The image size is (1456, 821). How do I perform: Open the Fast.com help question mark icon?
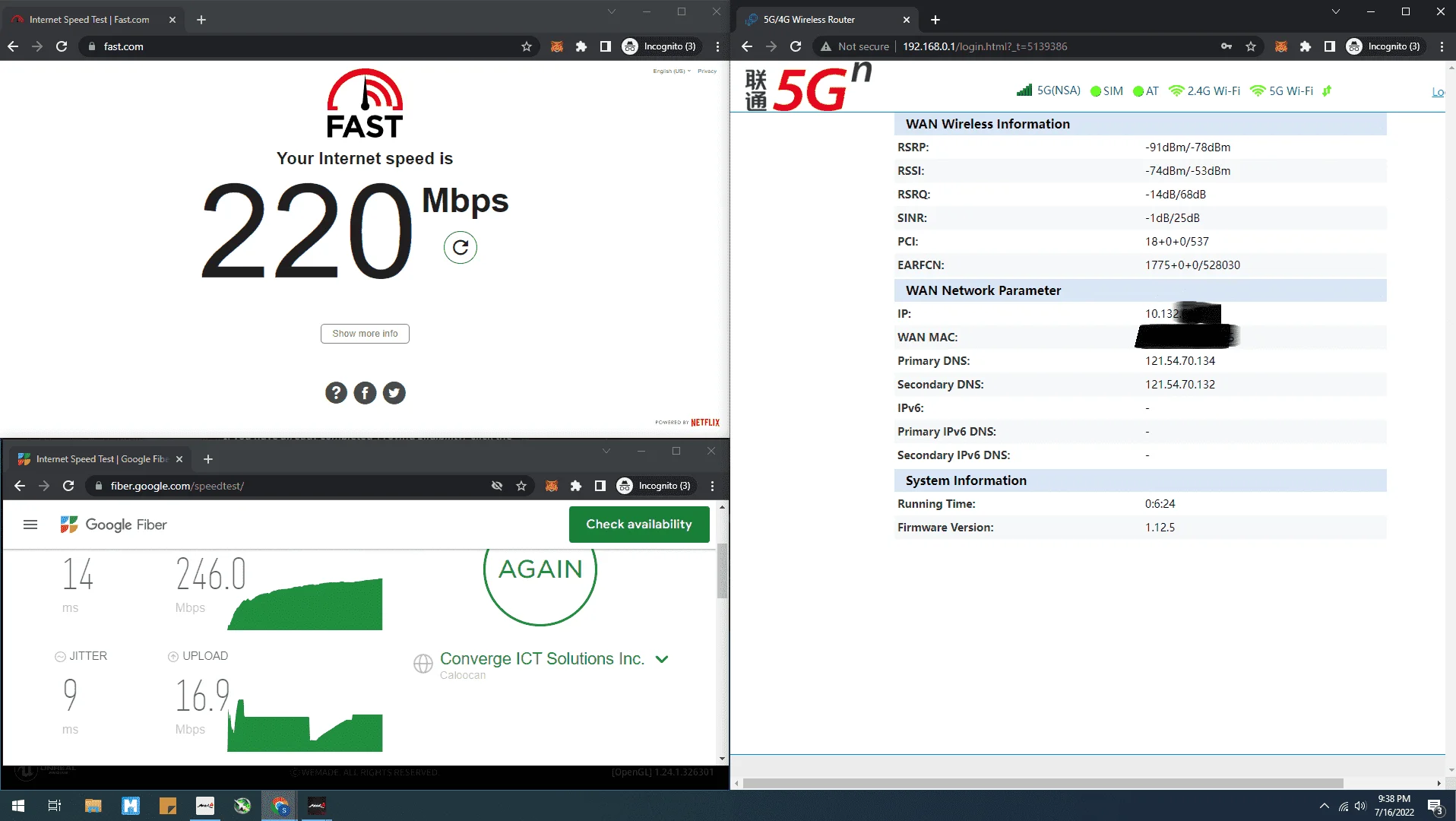point(336,393)
